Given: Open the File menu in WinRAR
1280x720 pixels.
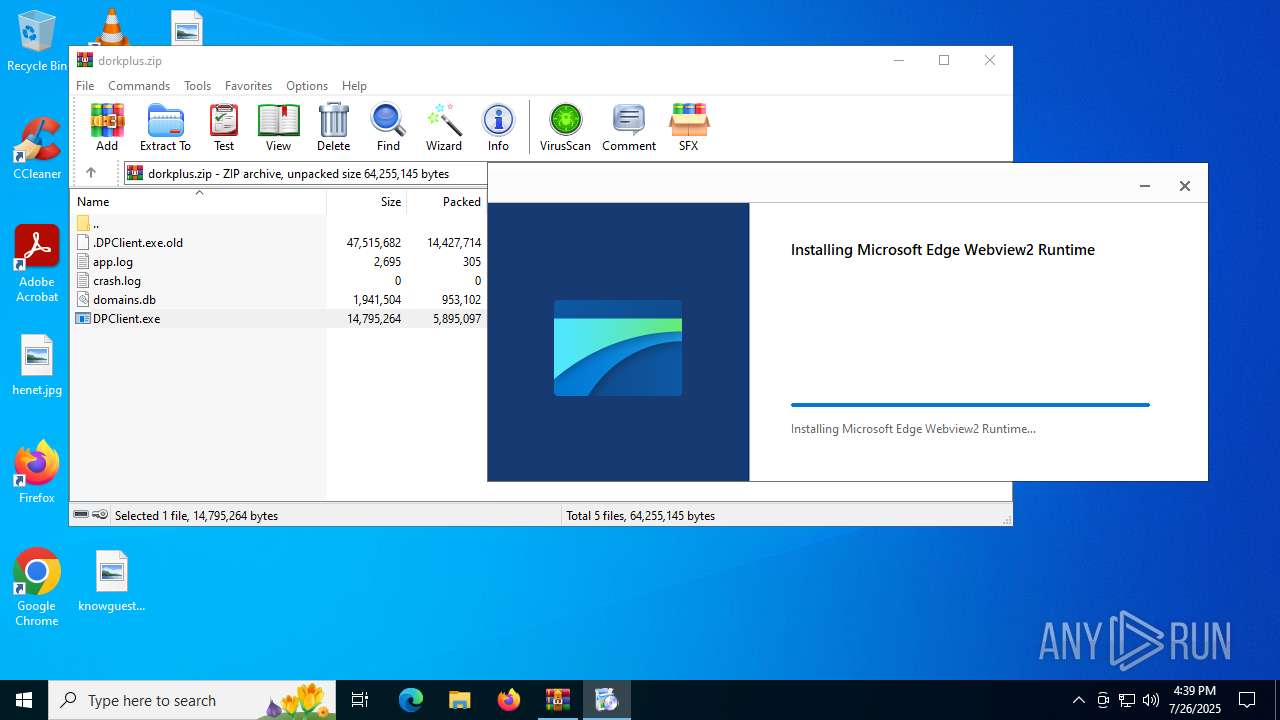Looking at the screenshot, I should (85, 86).
